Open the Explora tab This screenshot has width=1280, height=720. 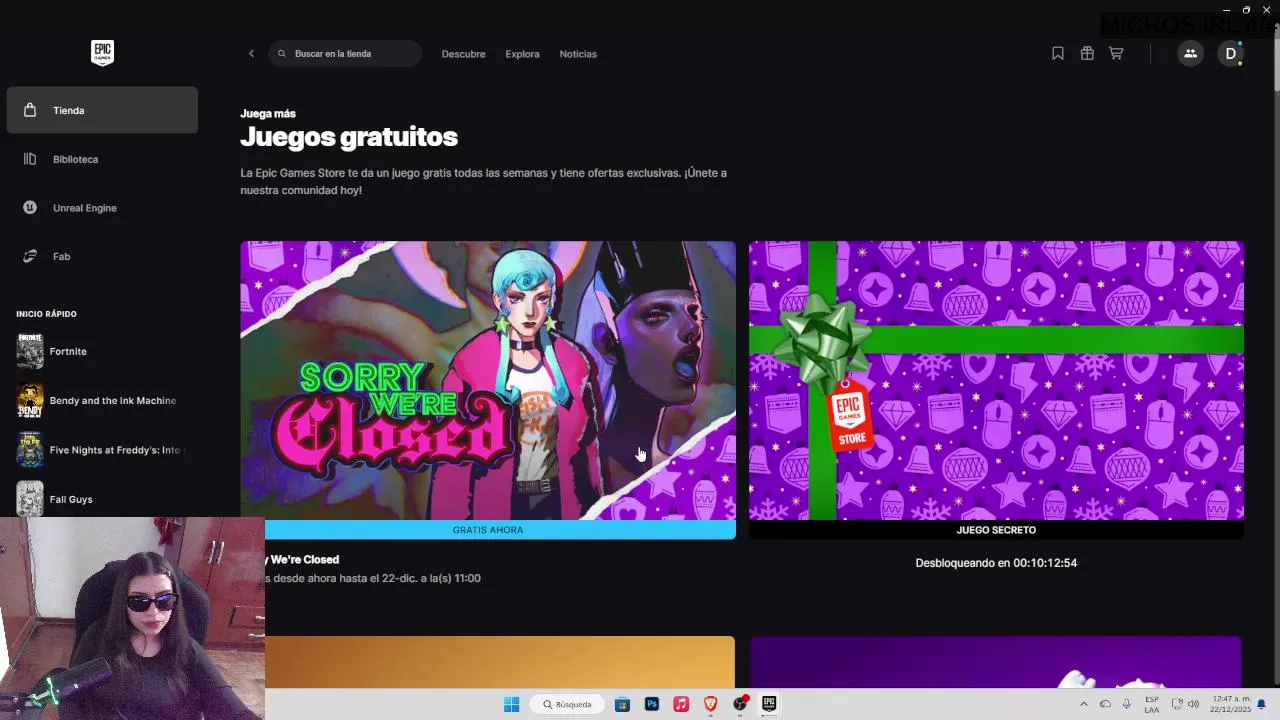522,54
